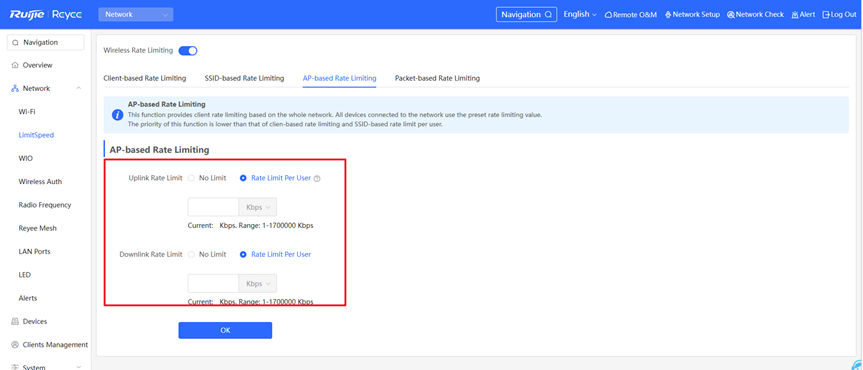Select the AP-based Rate Limiting tab
This screenshot has width=863, height=370.
pos(340,78)
